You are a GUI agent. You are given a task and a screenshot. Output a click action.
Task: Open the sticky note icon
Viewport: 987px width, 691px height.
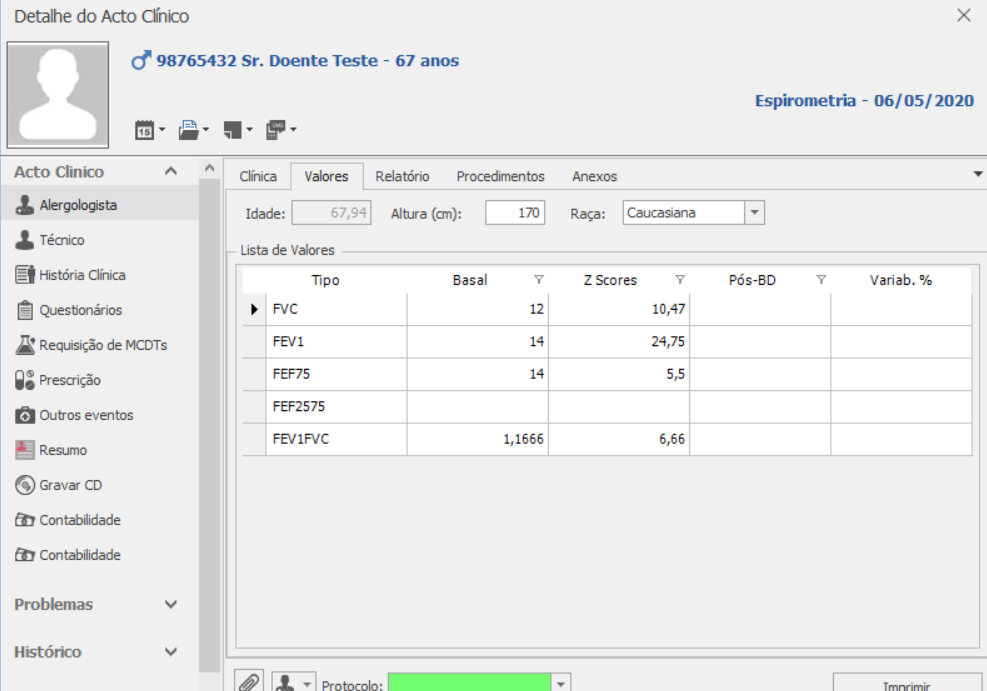click(232, 130)
